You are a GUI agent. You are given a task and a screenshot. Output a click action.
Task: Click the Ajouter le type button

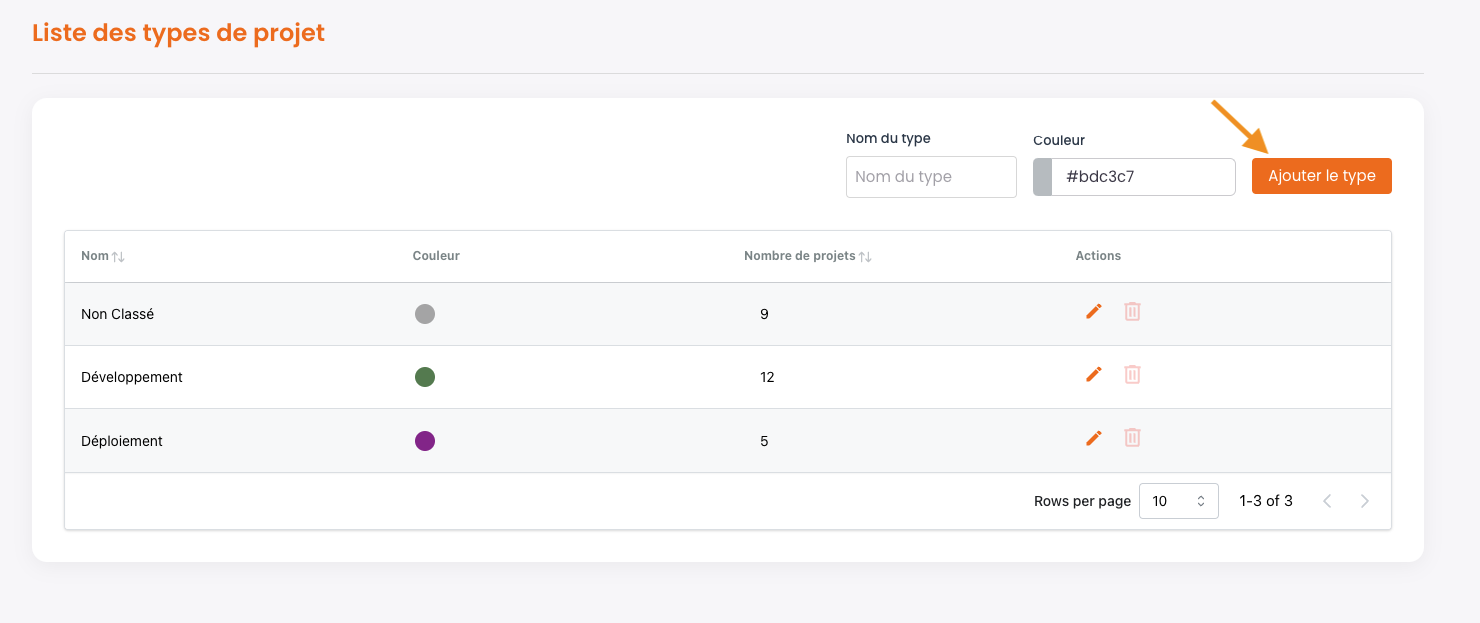[x=1321, y=176]
